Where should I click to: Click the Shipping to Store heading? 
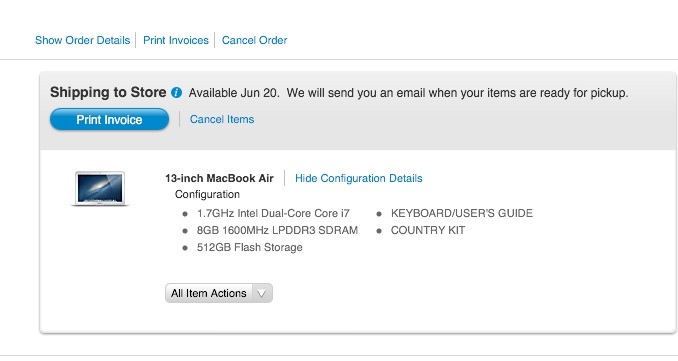[x=108, y=92]
